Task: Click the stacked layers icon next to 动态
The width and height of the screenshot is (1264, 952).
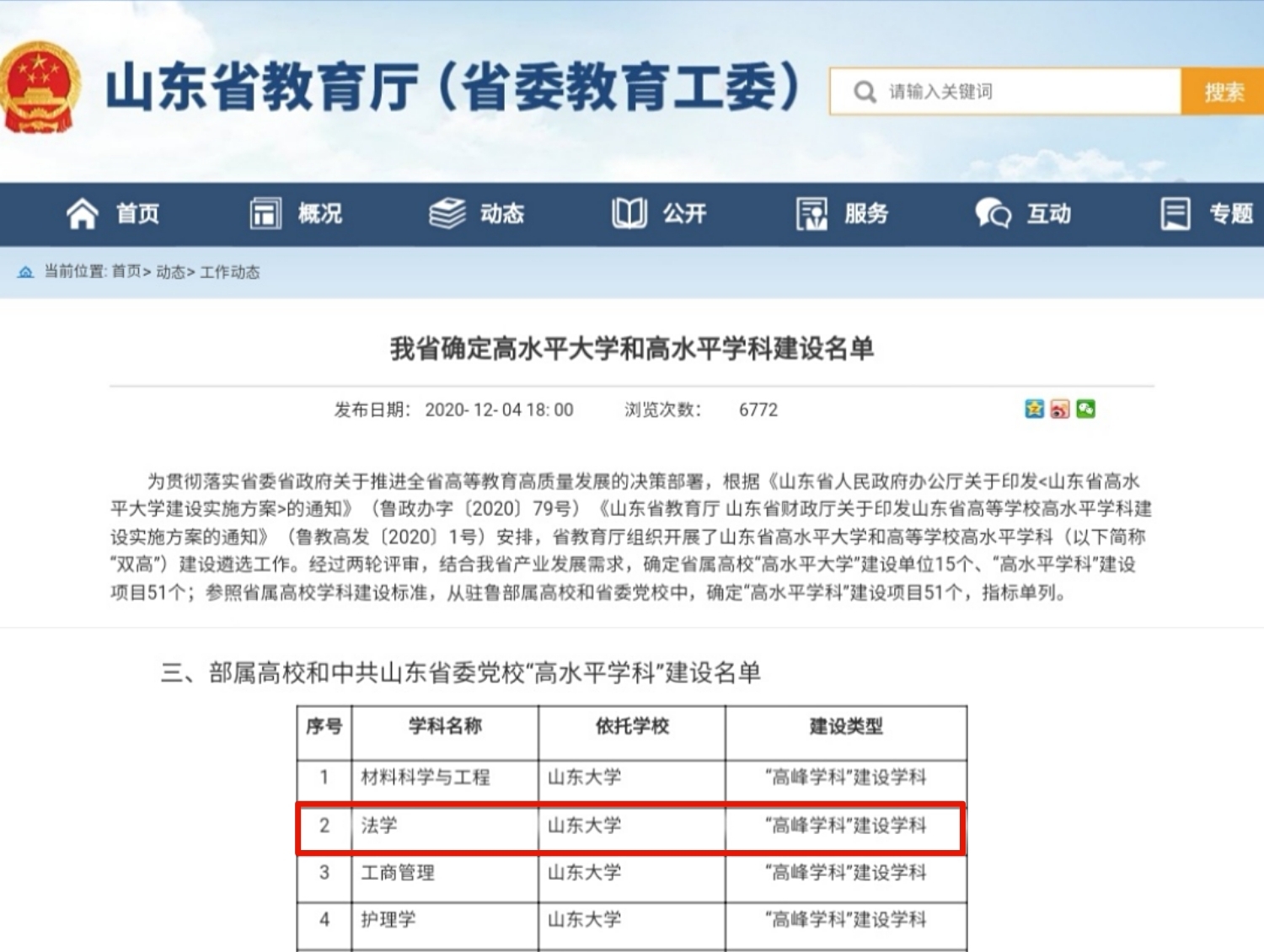Action: 447,214
